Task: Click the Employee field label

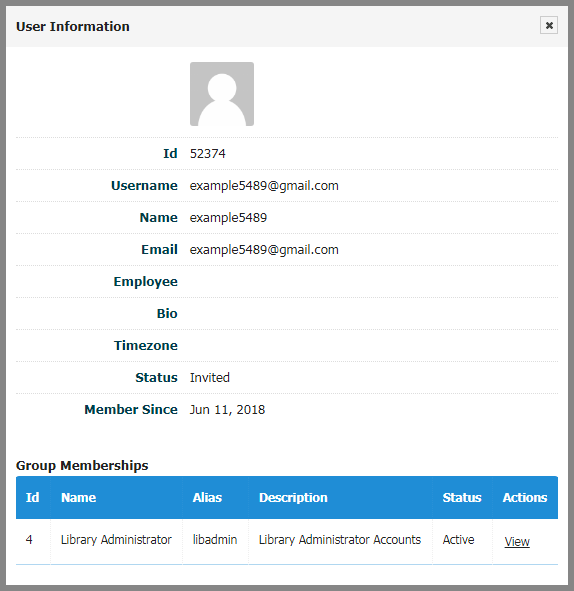Action: pyautogui.click(x=145, y=282)
